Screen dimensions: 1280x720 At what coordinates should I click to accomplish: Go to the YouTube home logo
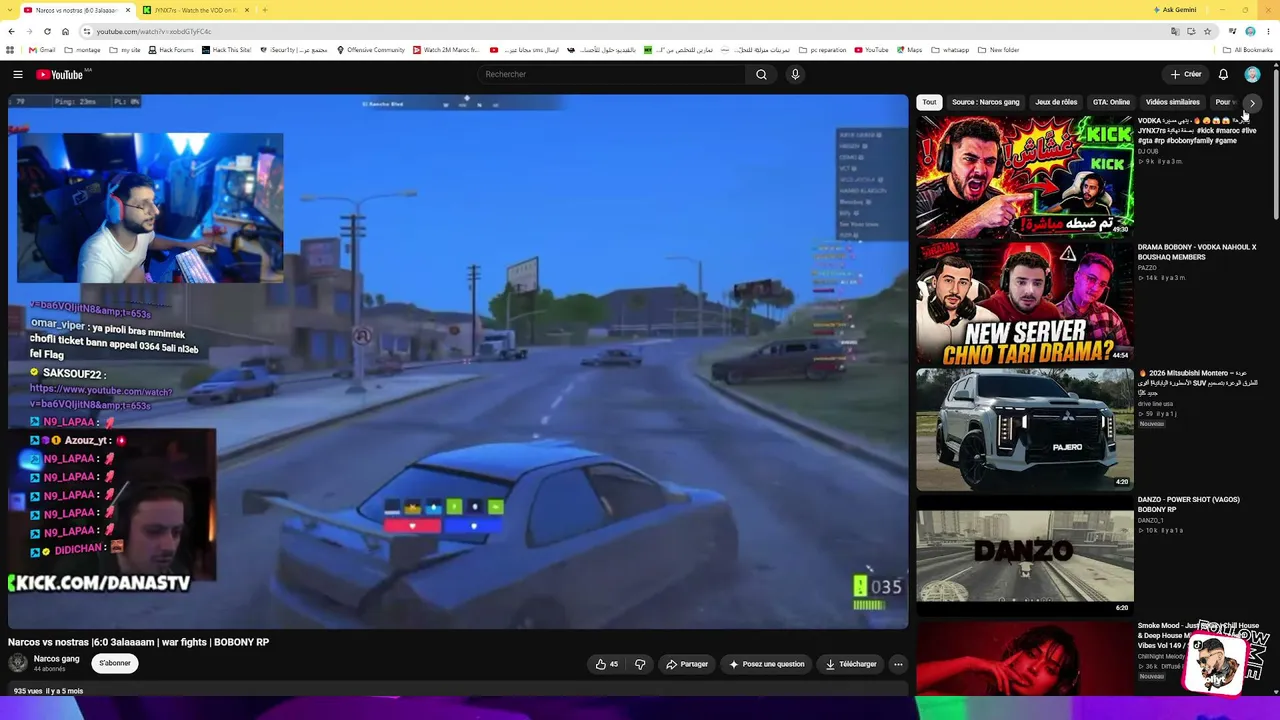click(59, 74)
